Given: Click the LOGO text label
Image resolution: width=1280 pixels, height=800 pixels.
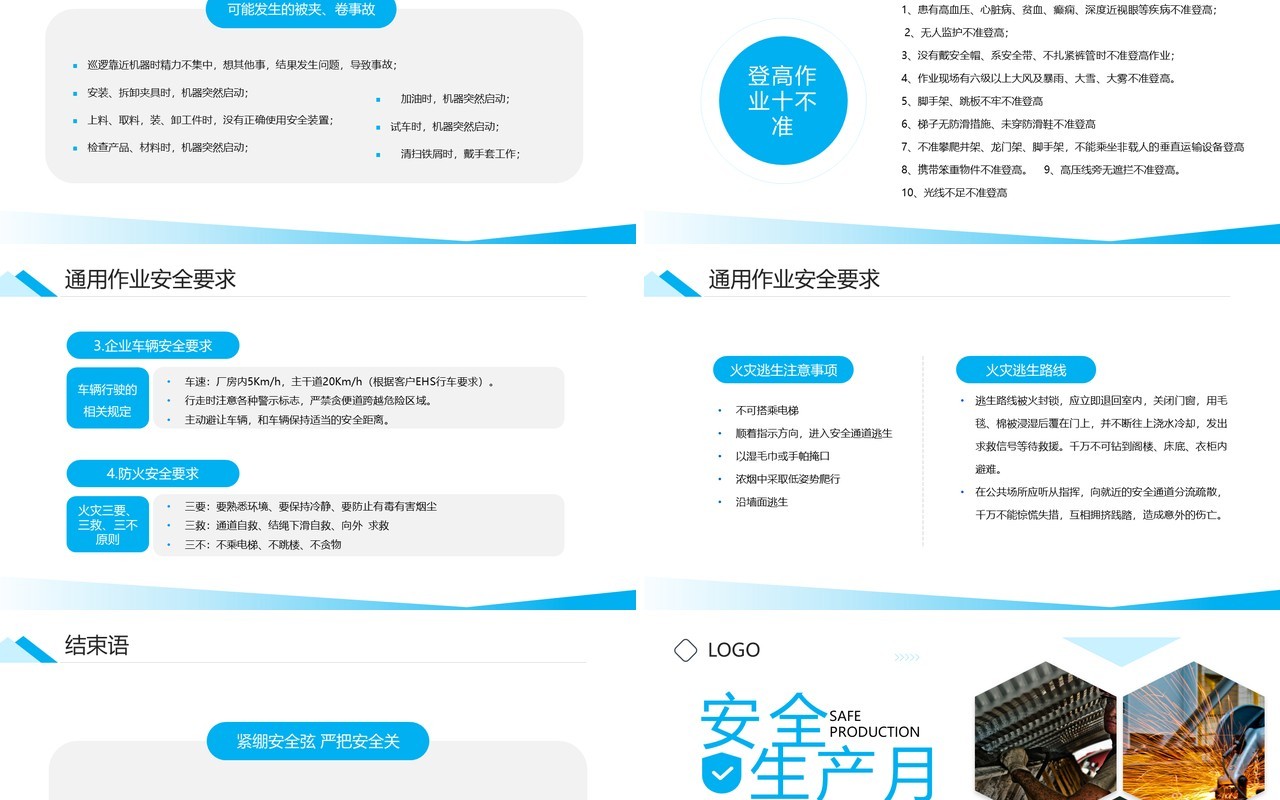Looking at the screenshot, I should [734, 650].
